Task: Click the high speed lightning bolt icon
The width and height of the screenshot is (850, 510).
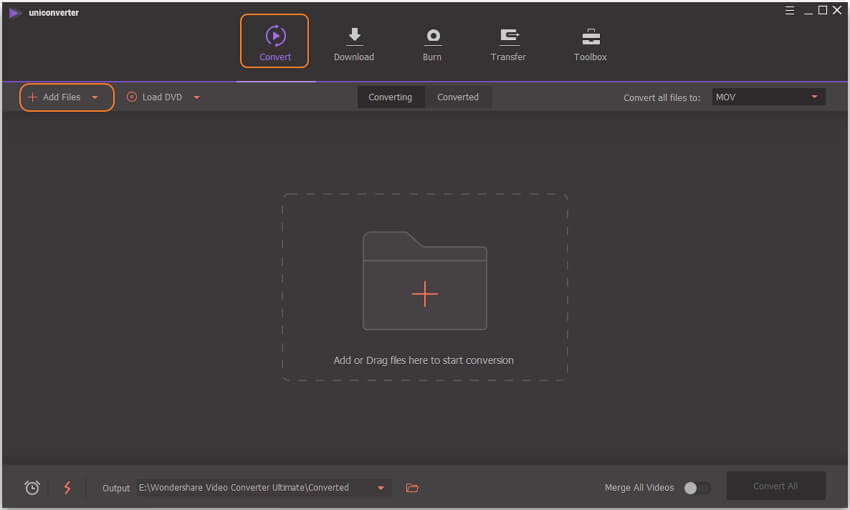Action: click(68, 488)
